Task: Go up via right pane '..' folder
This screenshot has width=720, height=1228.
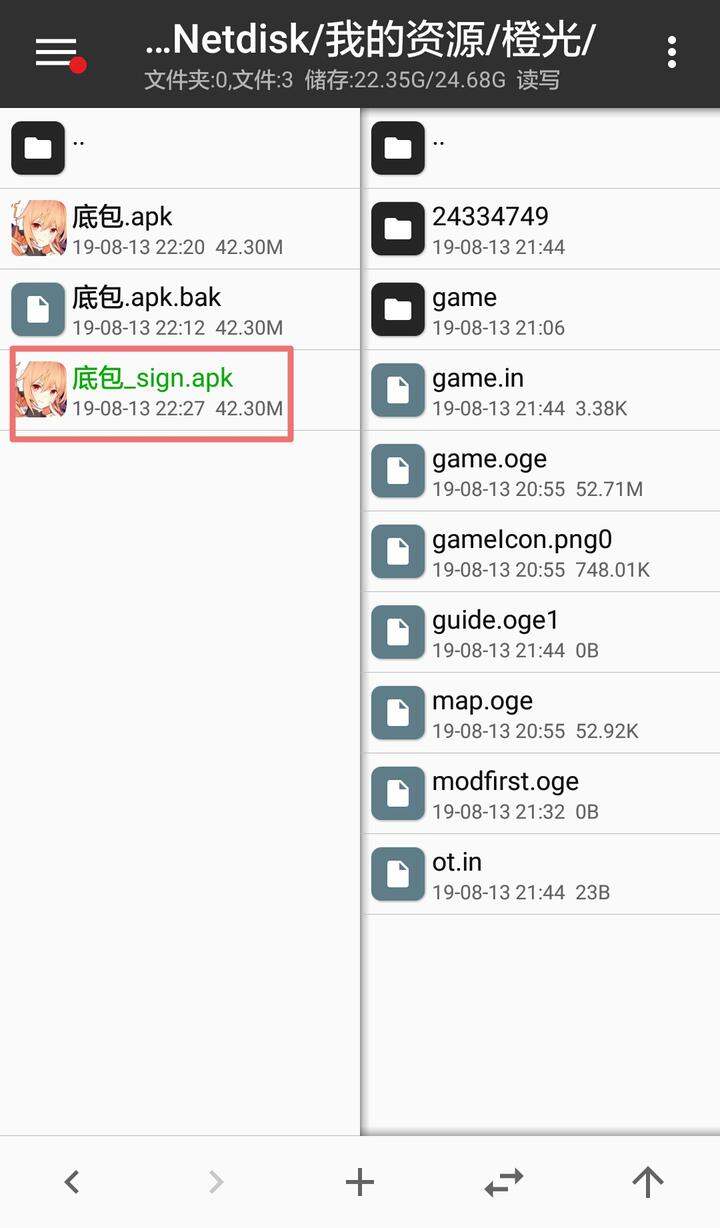Action: [541, 148]
